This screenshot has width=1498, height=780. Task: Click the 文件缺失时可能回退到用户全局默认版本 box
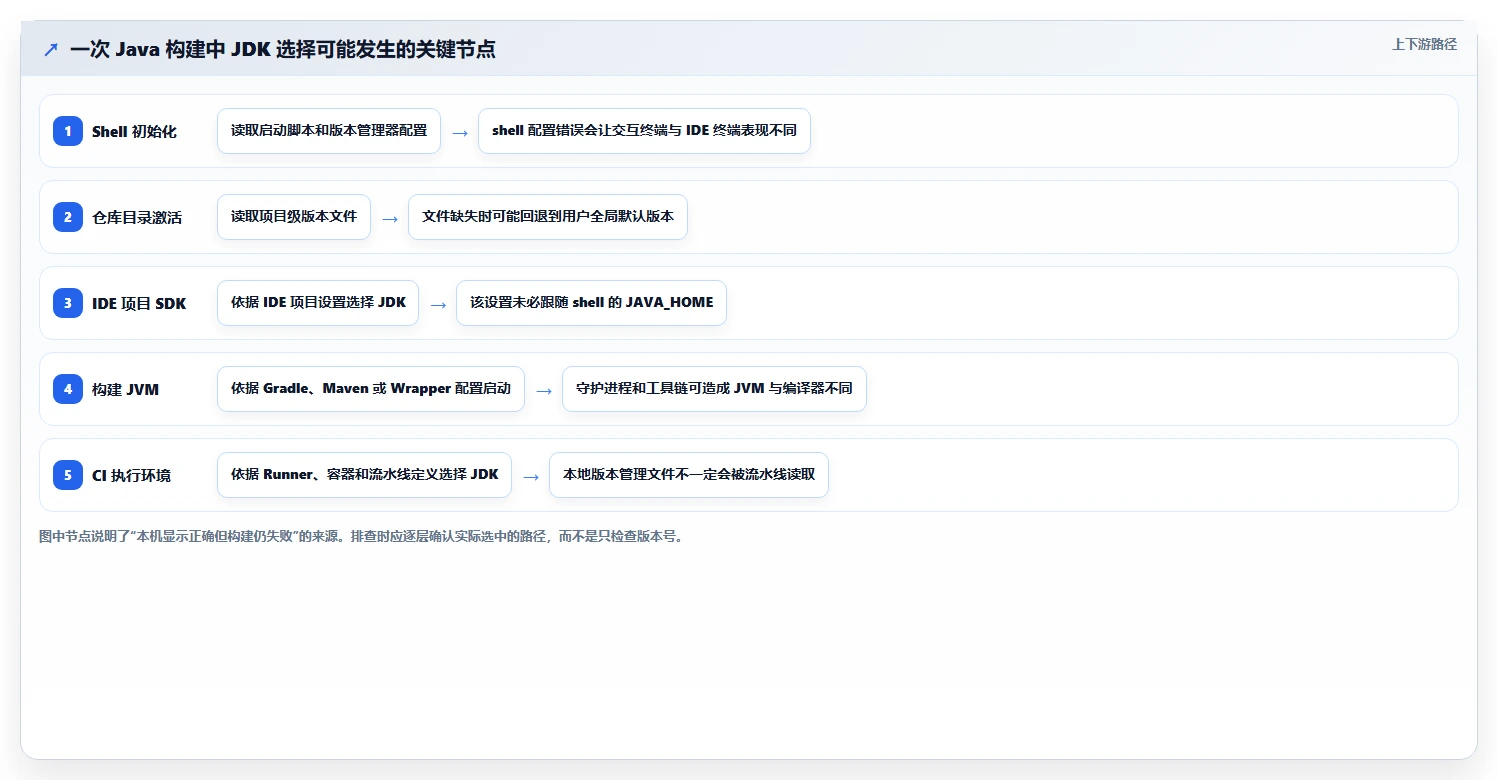(548, 217)
